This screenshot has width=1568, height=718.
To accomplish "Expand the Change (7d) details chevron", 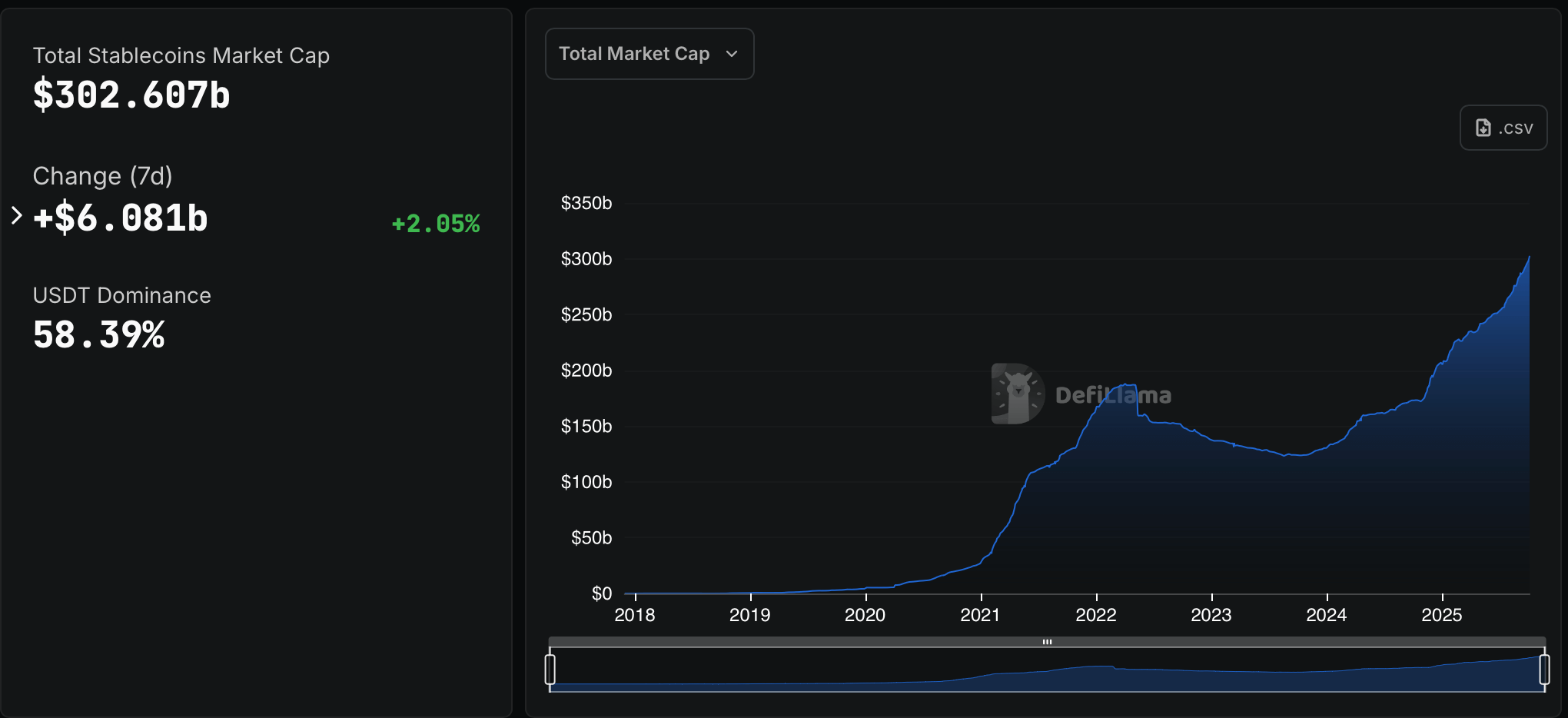I will [17, 216].
